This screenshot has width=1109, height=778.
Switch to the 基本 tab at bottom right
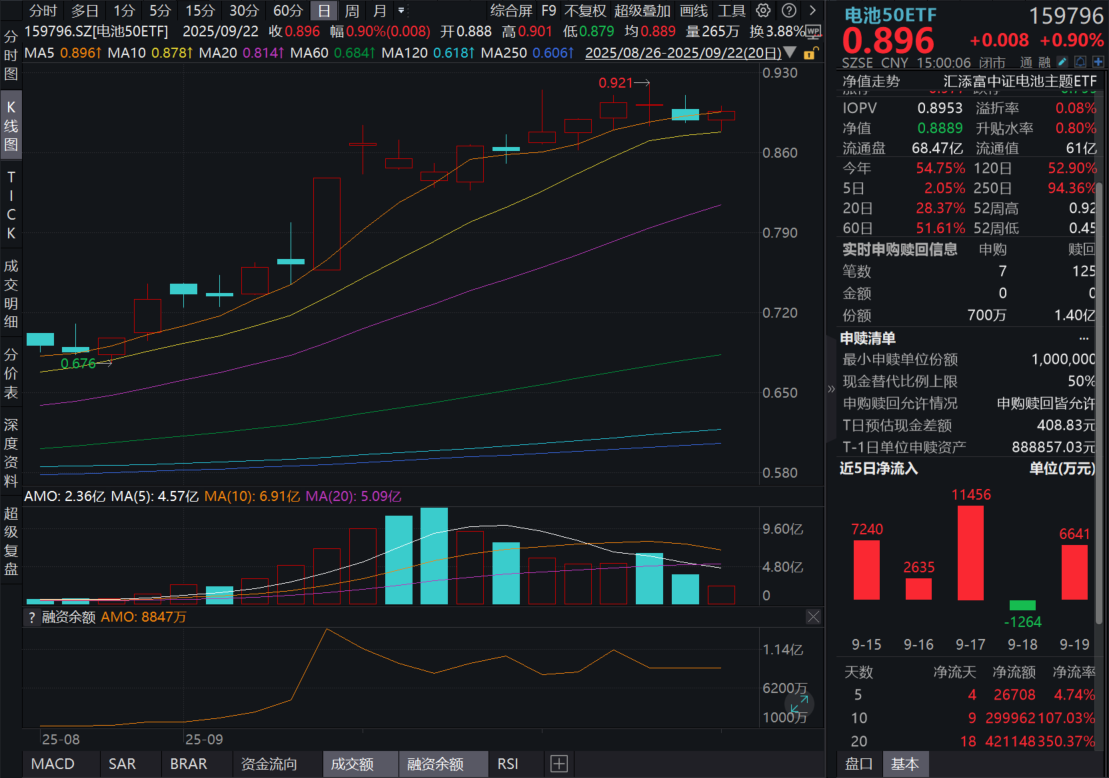tap(905, 763)
